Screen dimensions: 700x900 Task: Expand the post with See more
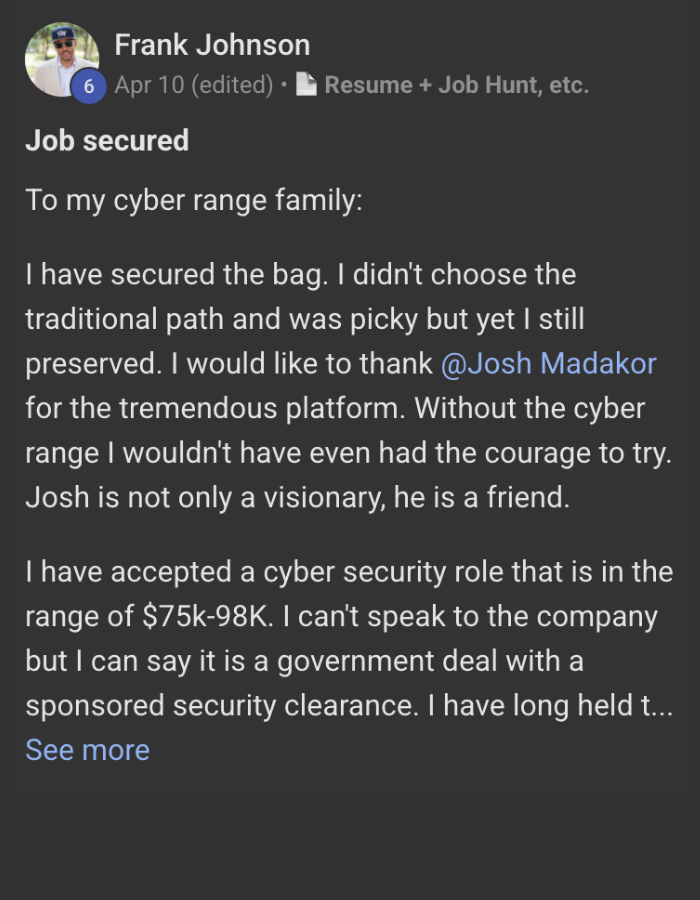click(87, 750)
